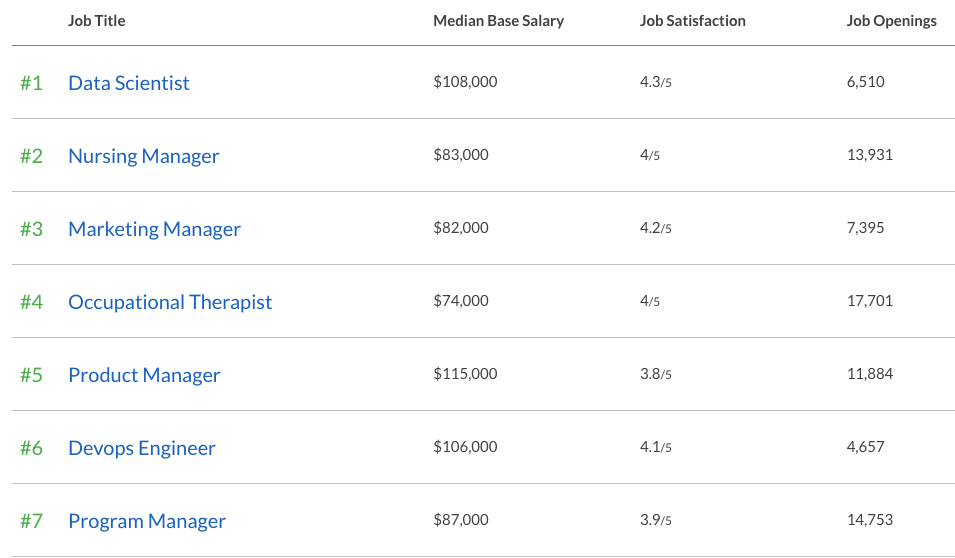Click the 3.9/5 satisfaction rating
This screenshot has width=955, height=558.
click(655, 520)
